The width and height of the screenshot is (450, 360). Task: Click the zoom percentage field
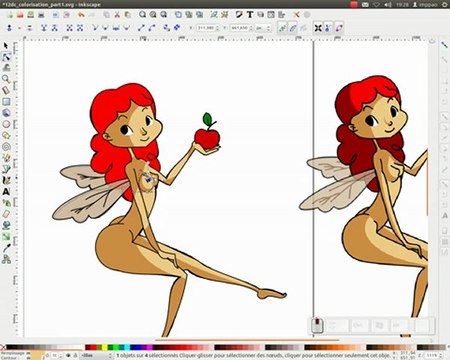coord(432,355)
